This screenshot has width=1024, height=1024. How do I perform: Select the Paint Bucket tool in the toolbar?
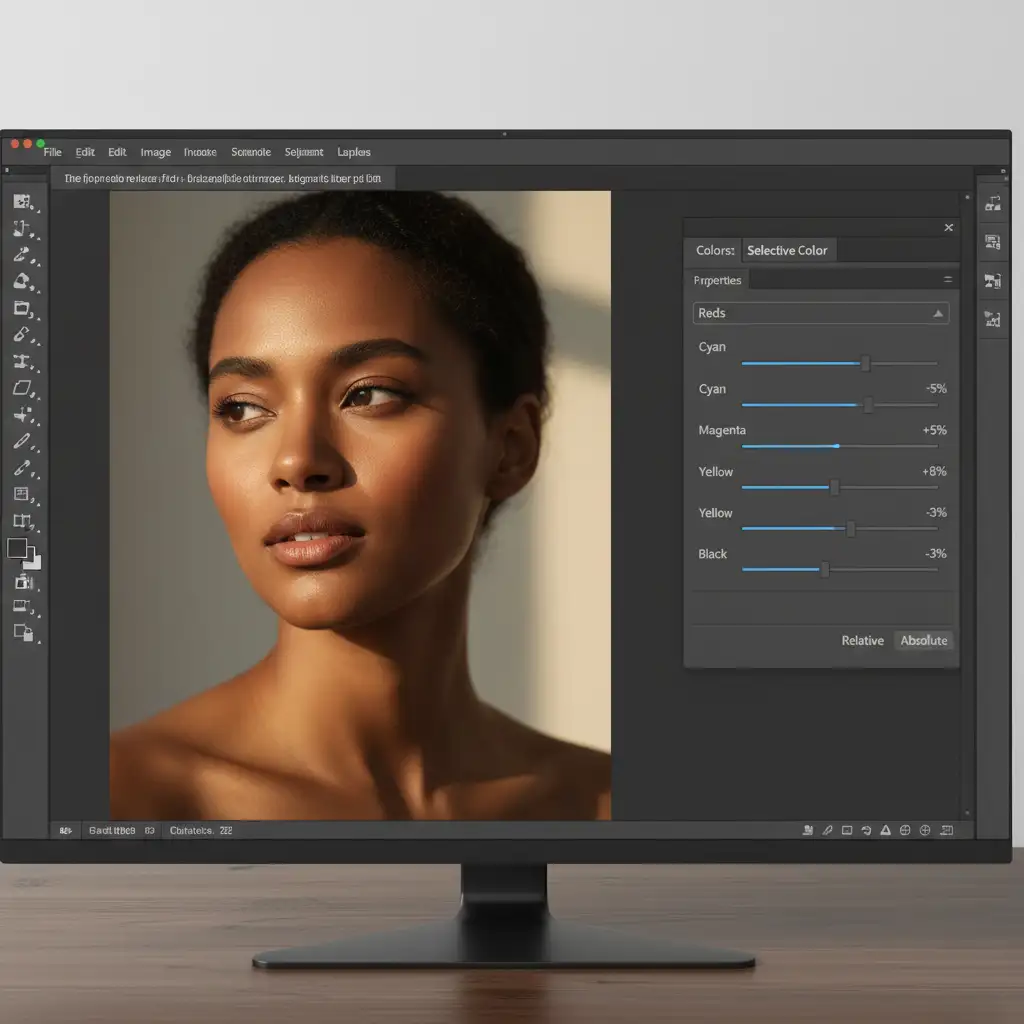pos(23,282)
